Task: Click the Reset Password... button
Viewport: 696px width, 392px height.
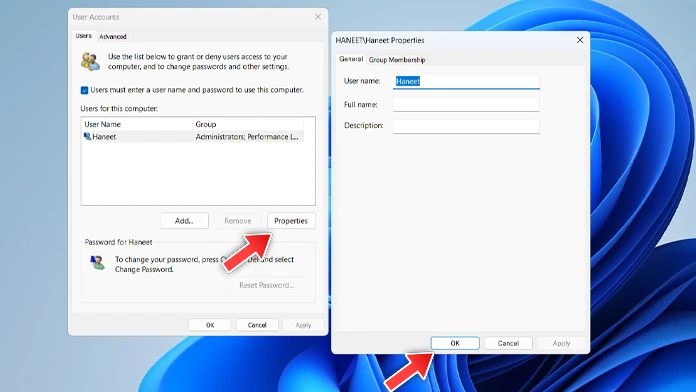Action: (x=267, y=285)
